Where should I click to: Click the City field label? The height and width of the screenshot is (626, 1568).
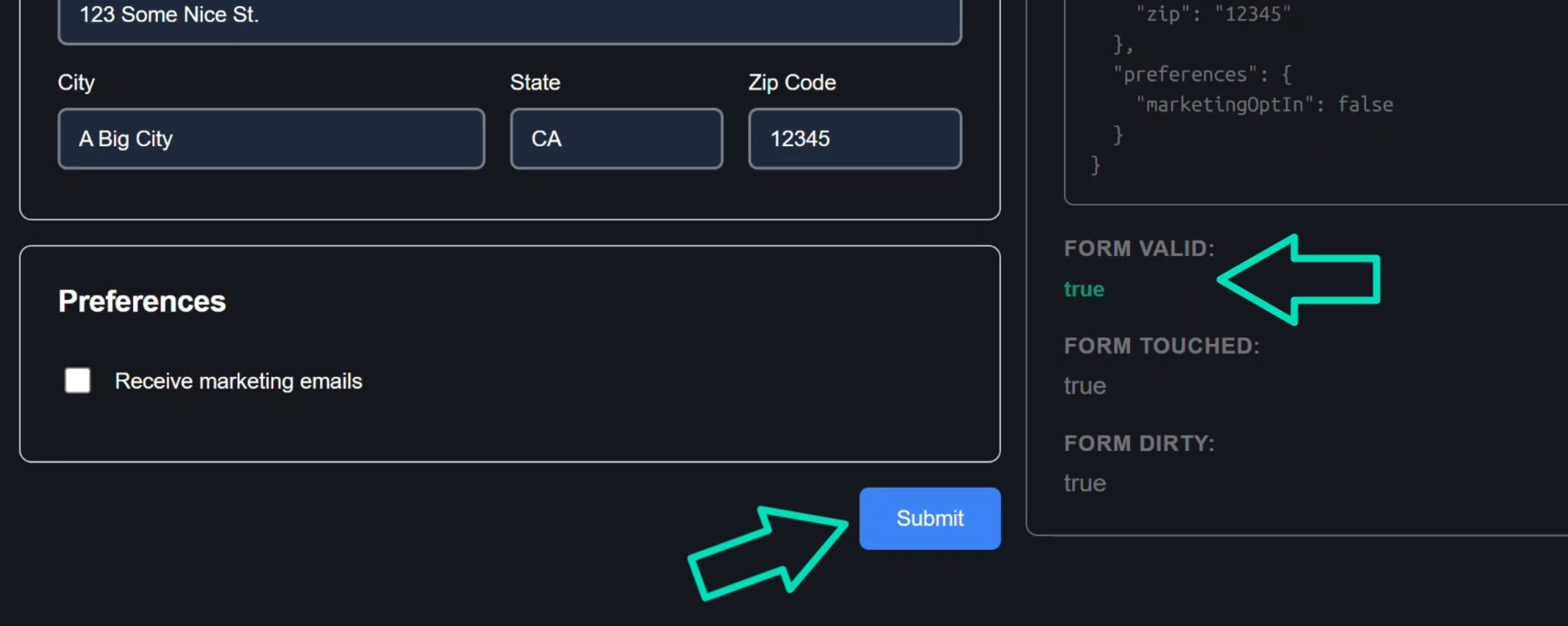pos(76,82)
